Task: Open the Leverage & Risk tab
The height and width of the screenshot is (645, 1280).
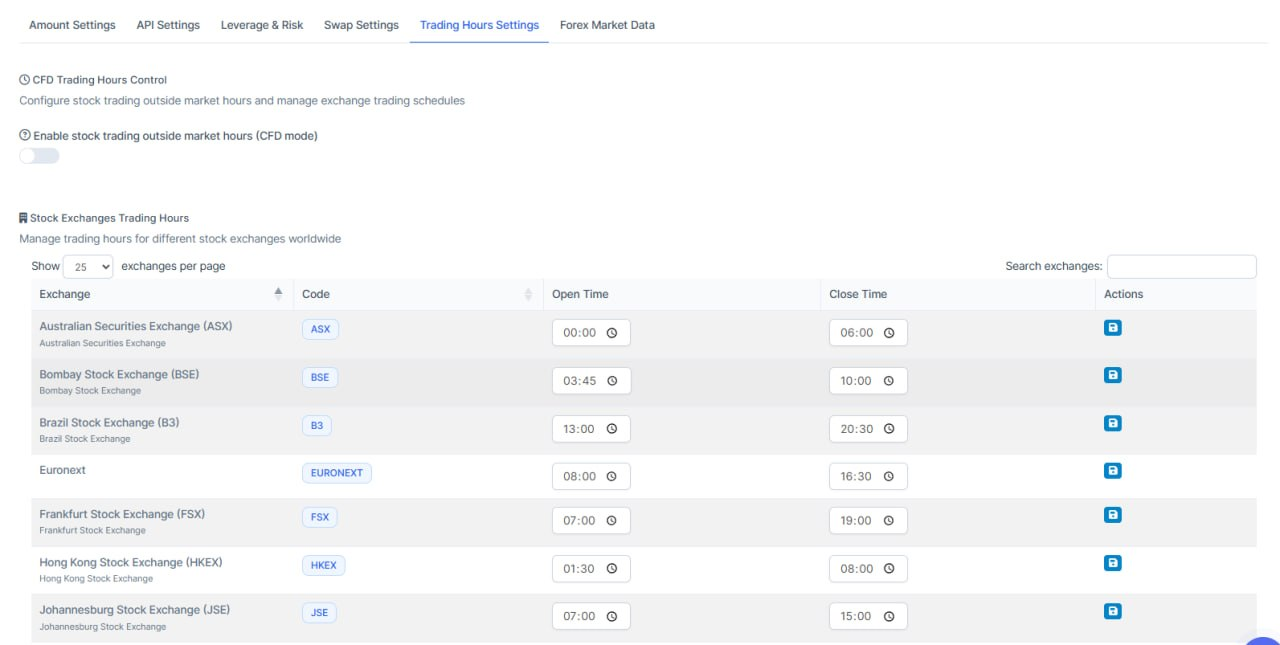Action: point(262,25)
